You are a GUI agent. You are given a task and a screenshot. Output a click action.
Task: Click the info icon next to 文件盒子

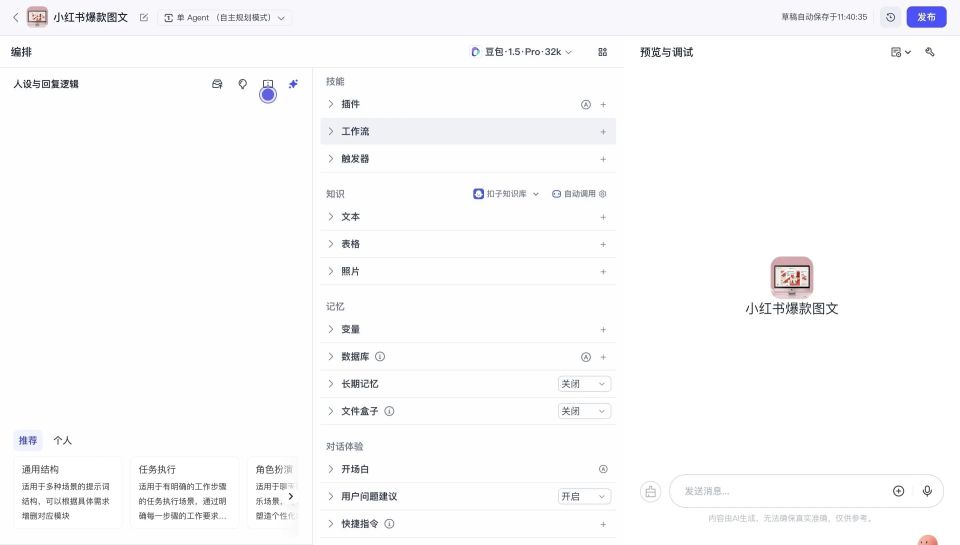click(389, 411)
